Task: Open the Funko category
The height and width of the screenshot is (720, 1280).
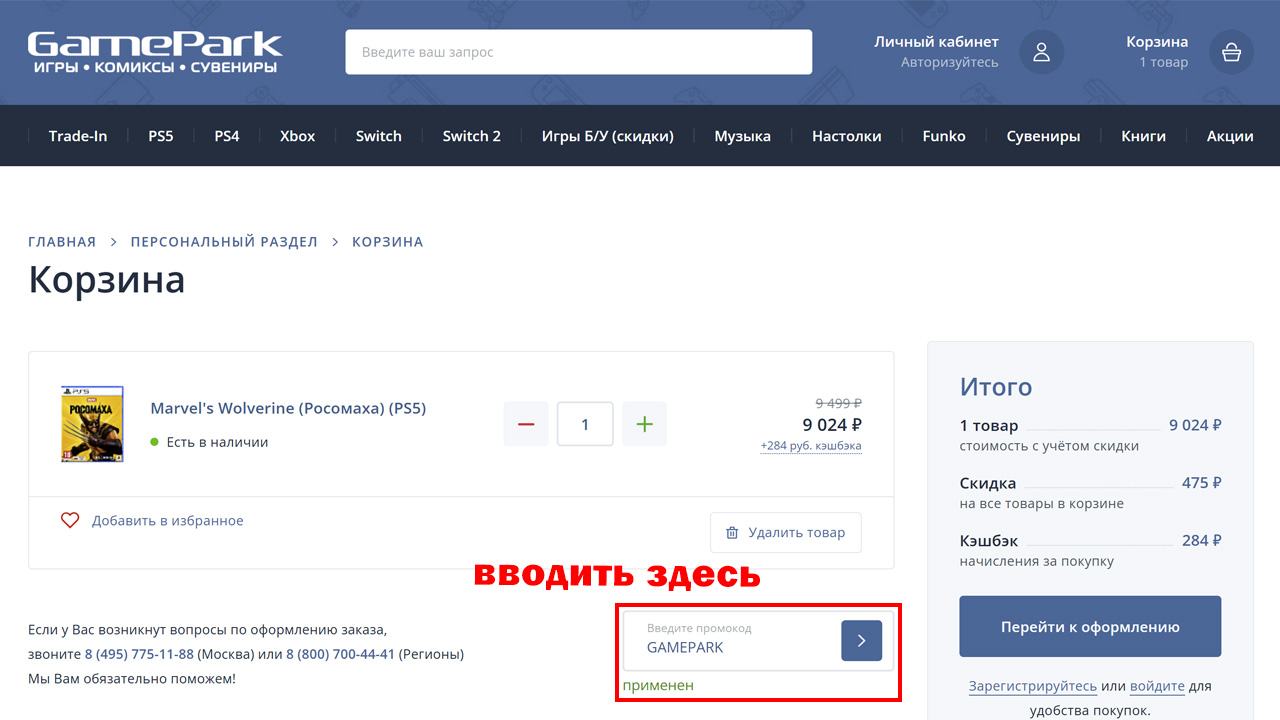Action: [x=944, y=136]
